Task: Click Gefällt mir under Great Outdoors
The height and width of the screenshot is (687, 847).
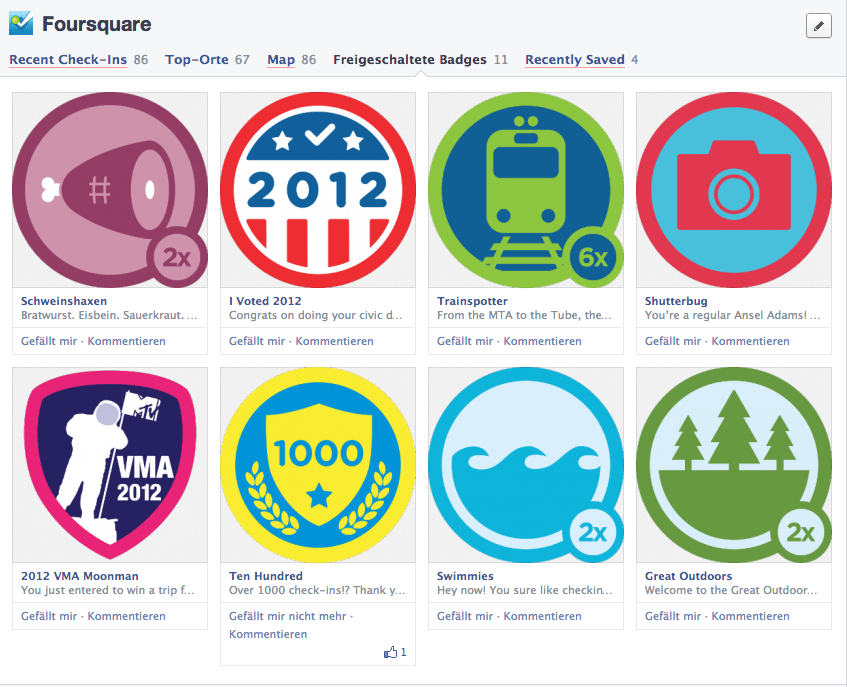Action: (673, 616)
